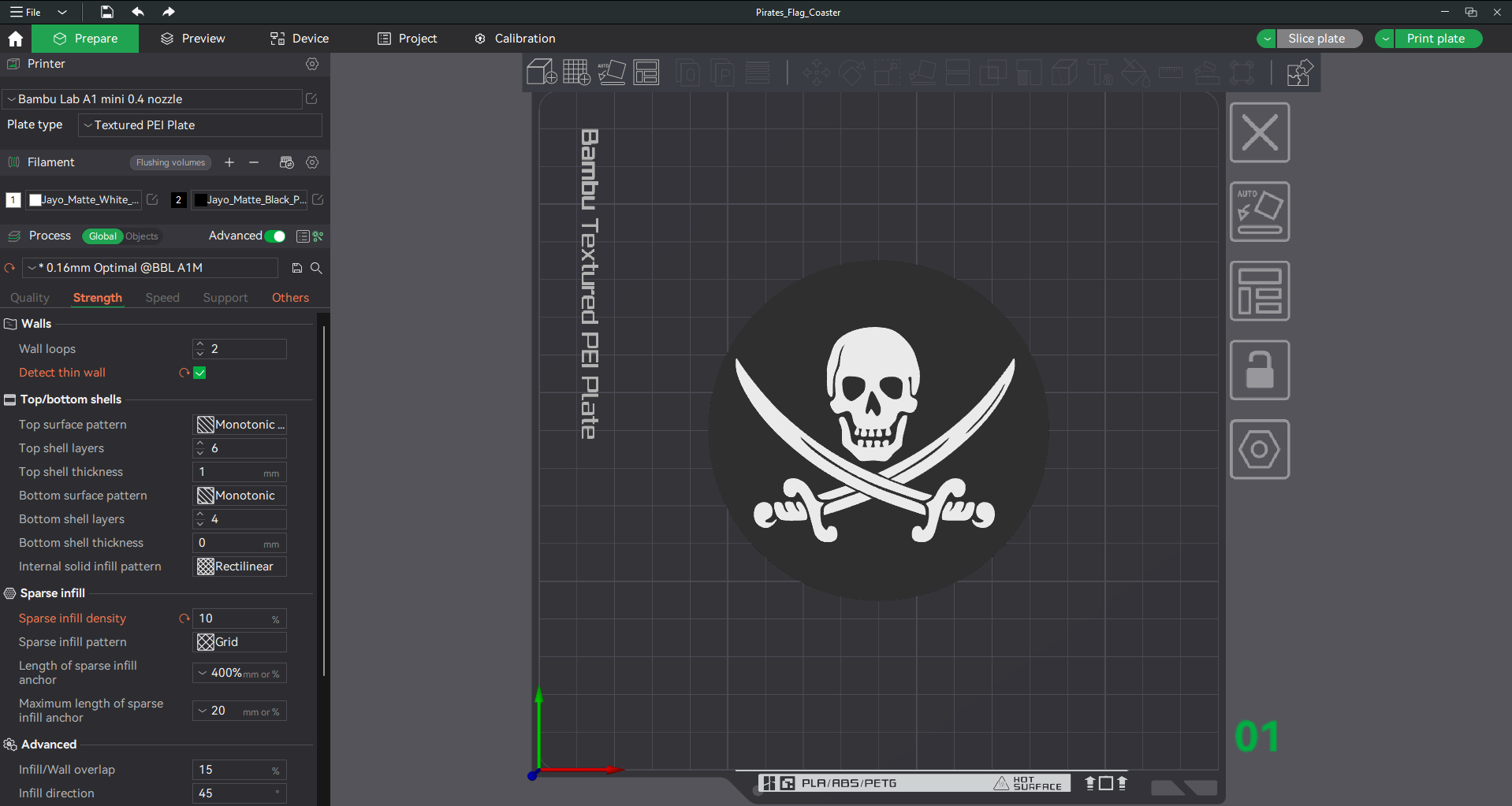Open the Assembly view puzzle icon
Image resolution: width=1512 pixels, height=806 pixels.
click(x=1299, y=72)
